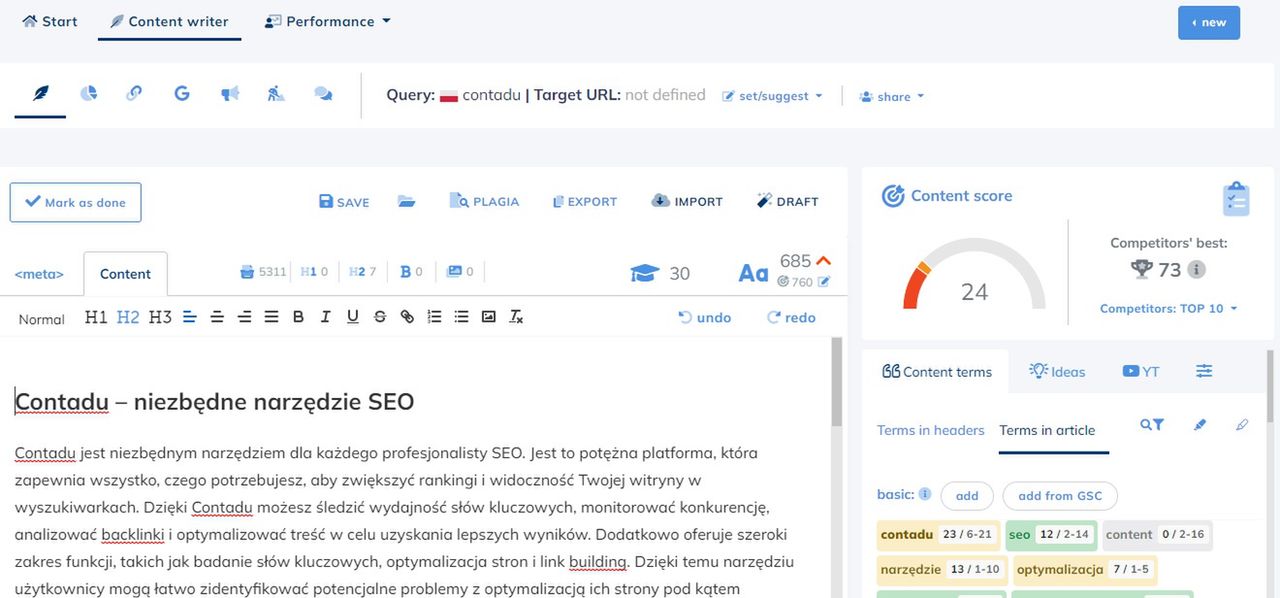Insert a hyperlink in editor
The height and width of the screenshot is (598, 1280).
(407, 317)
